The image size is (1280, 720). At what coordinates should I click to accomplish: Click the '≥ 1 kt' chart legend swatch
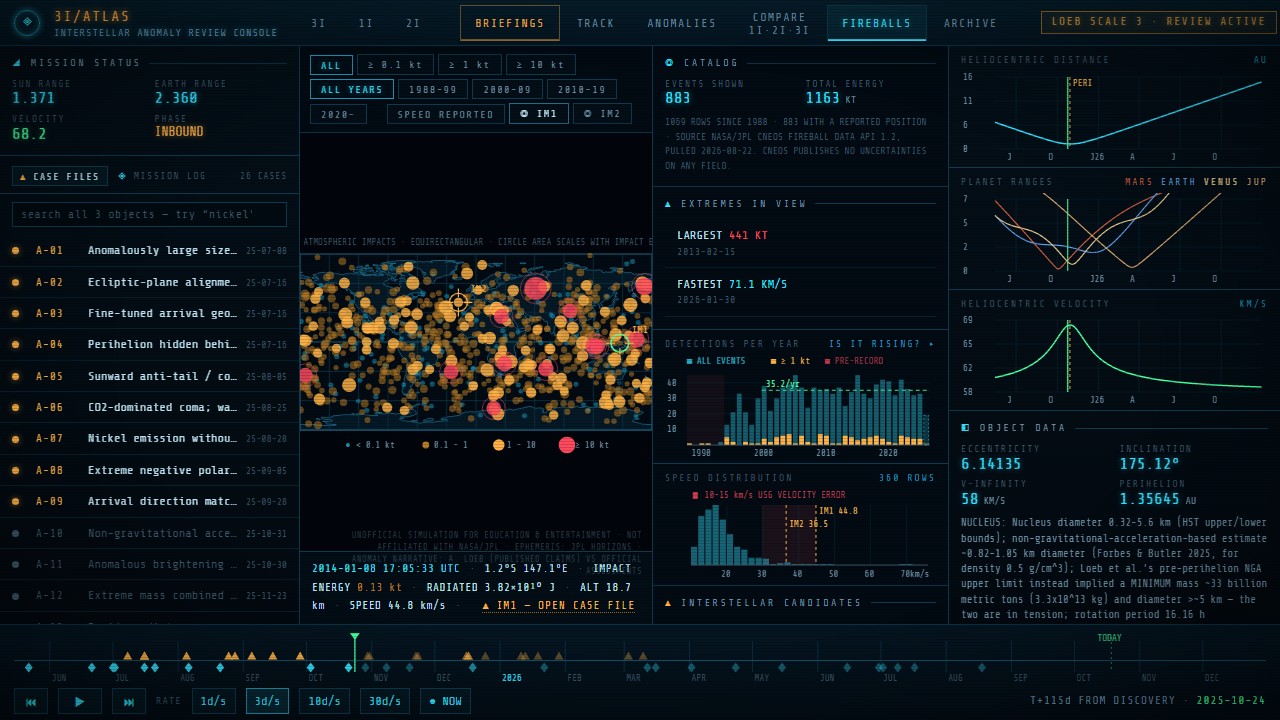tap(773, 361)
